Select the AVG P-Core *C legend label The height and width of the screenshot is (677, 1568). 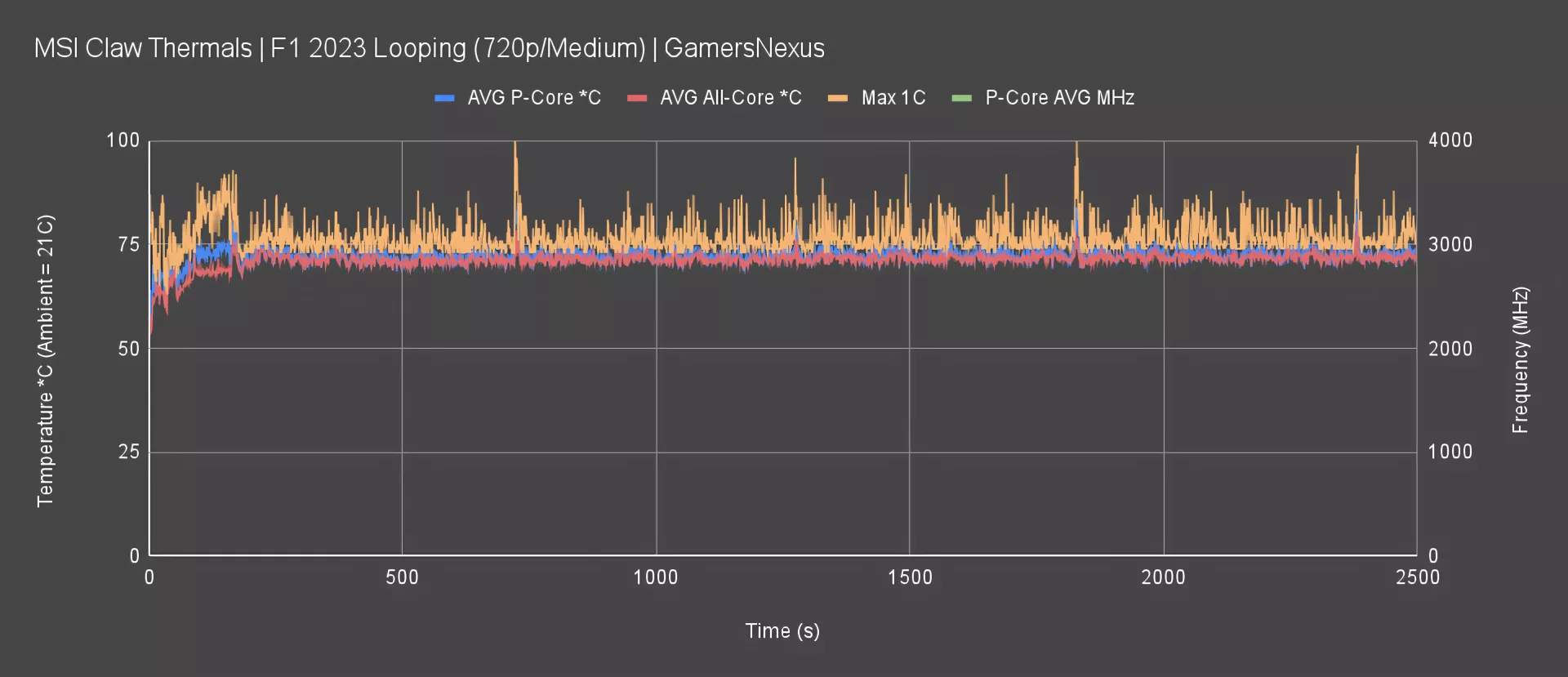(x=534, y=98)
